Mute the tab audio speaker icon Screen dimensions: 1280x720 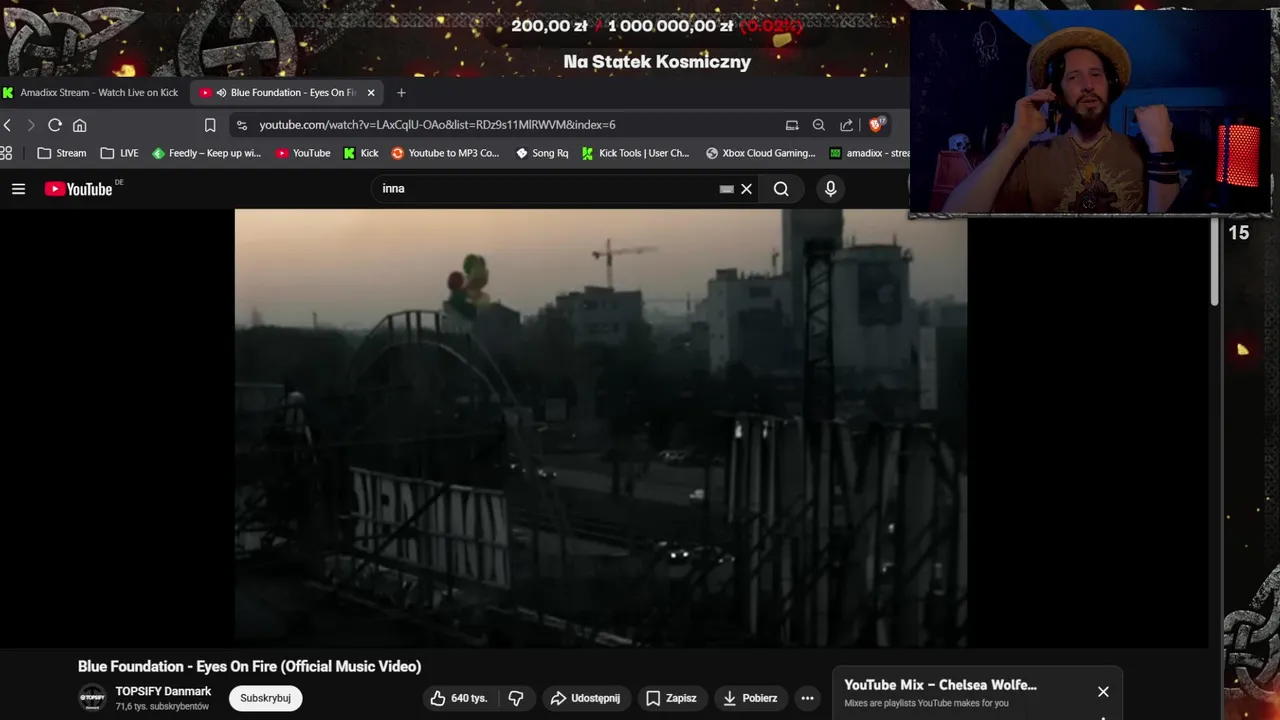220,93
